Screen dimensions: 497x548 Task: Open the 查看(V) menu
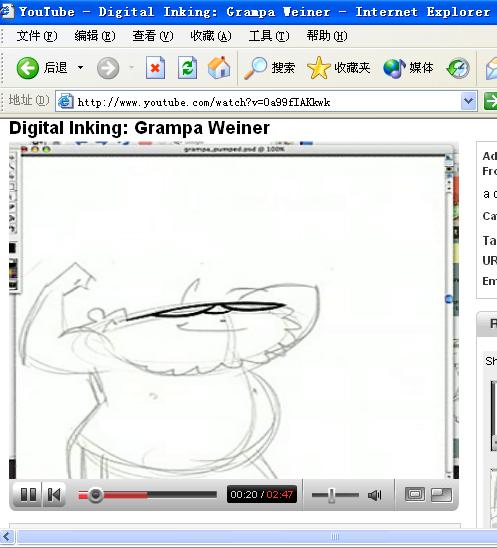[x=152, y=36]
